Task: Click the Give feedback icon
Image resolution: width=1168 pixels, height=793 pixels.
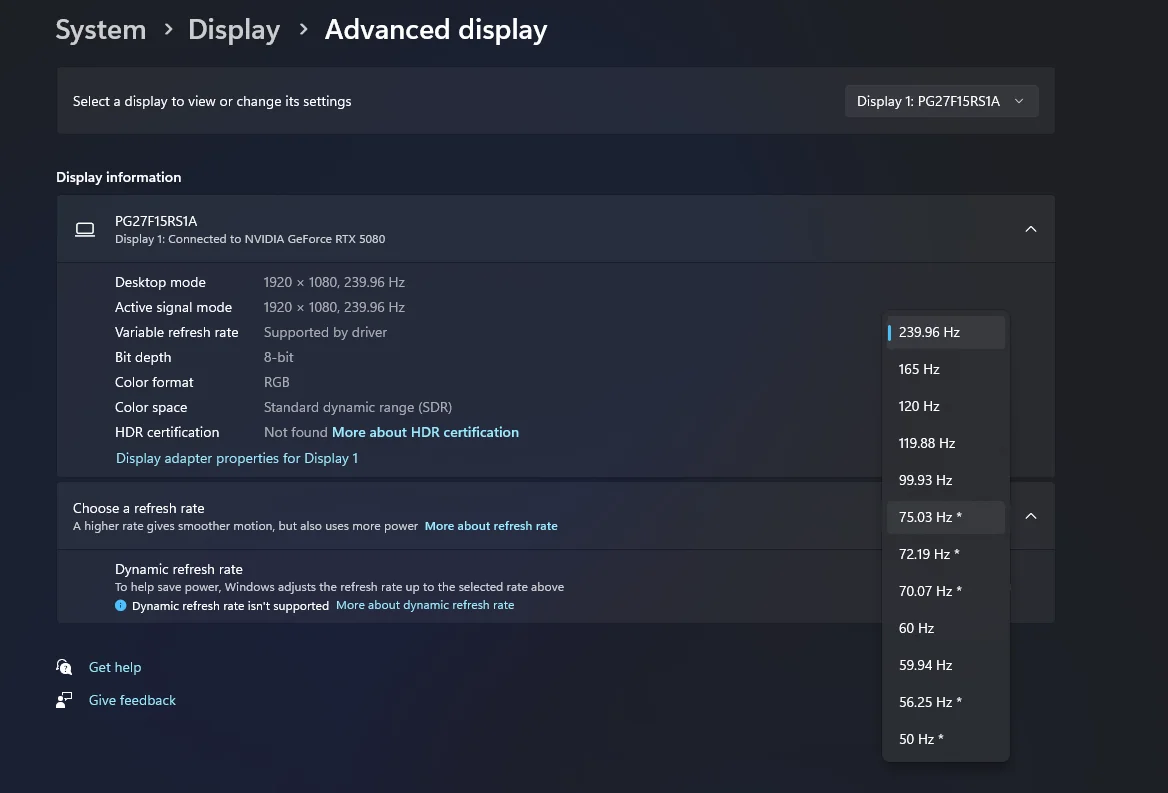Action: 64,700
